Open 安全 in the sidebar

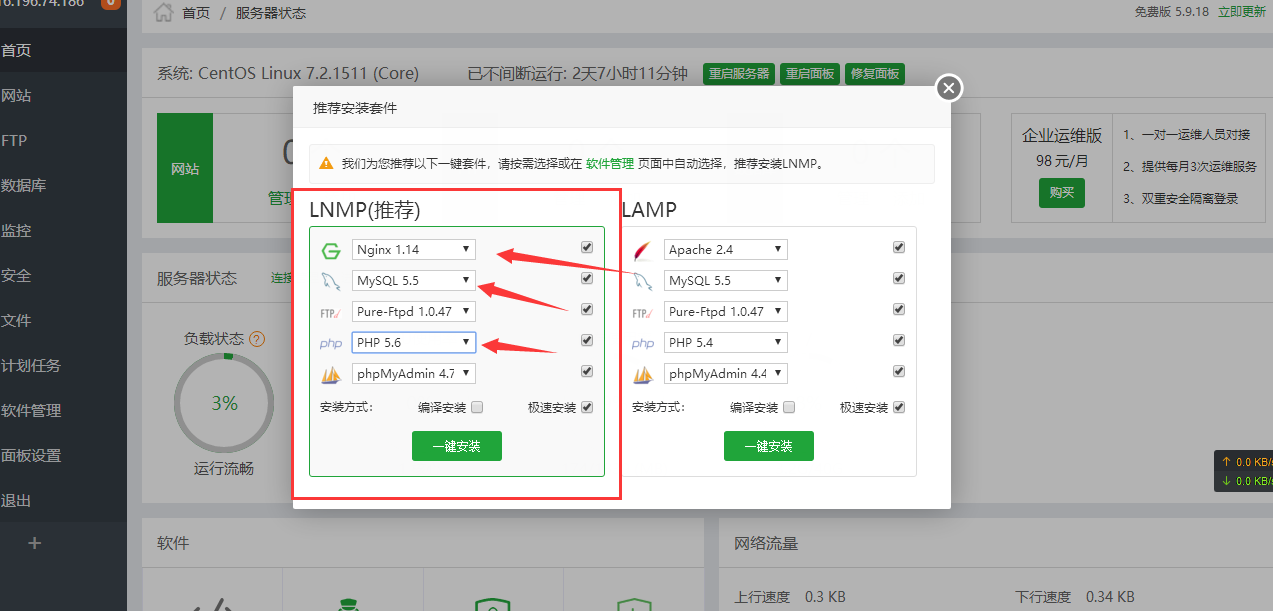[x=63, y=275]
